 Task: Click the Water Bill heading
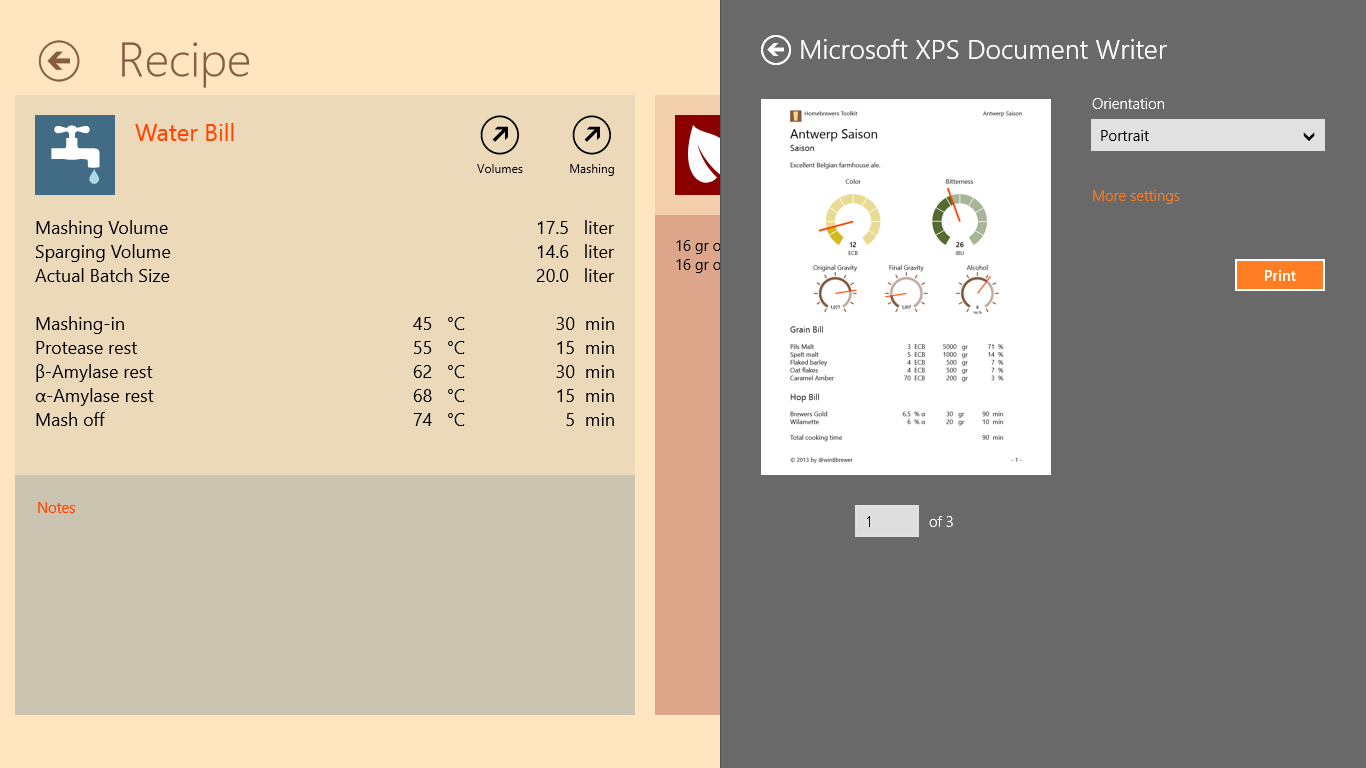point(185,133)
